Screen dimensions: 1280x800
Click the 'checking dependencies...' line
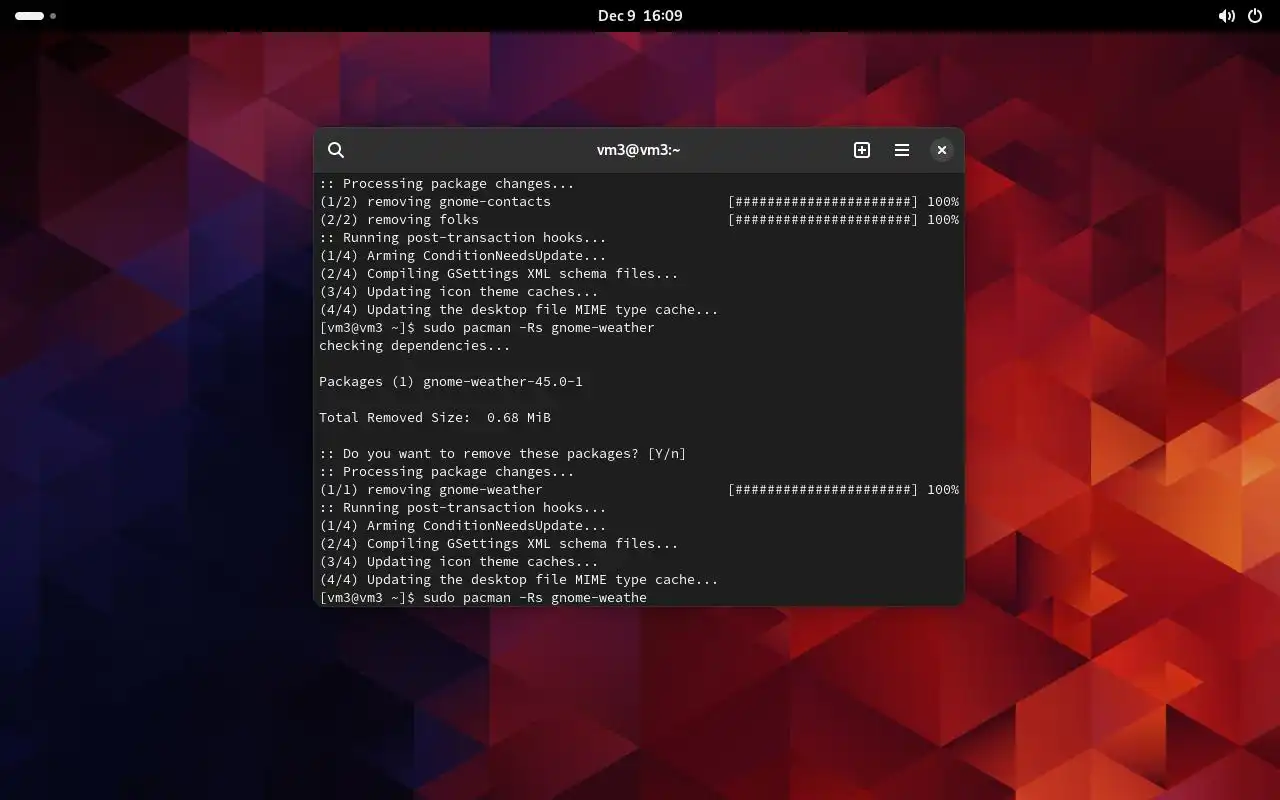pyautogui.click(x=415, y=346)
